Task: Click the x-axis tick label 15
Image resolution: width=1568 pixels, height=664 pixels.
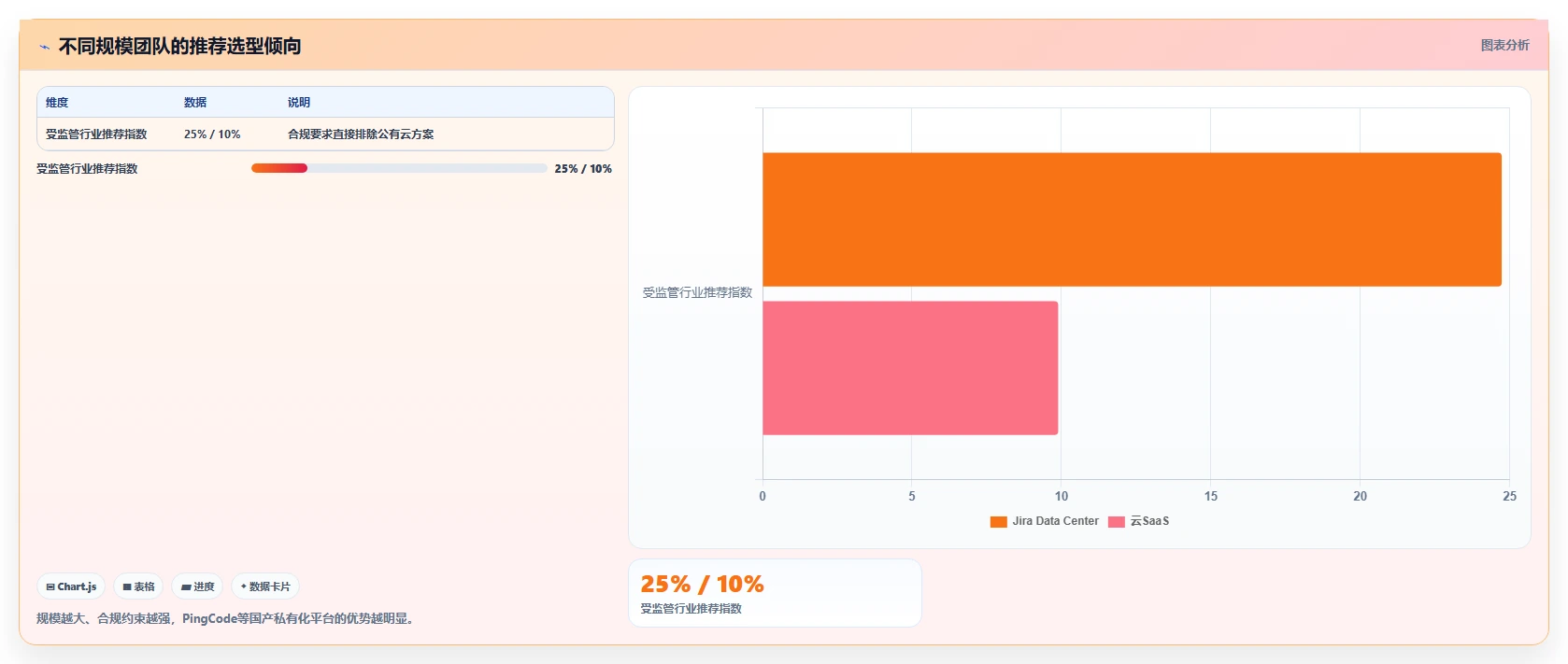Action: (x=1211, y=497)
